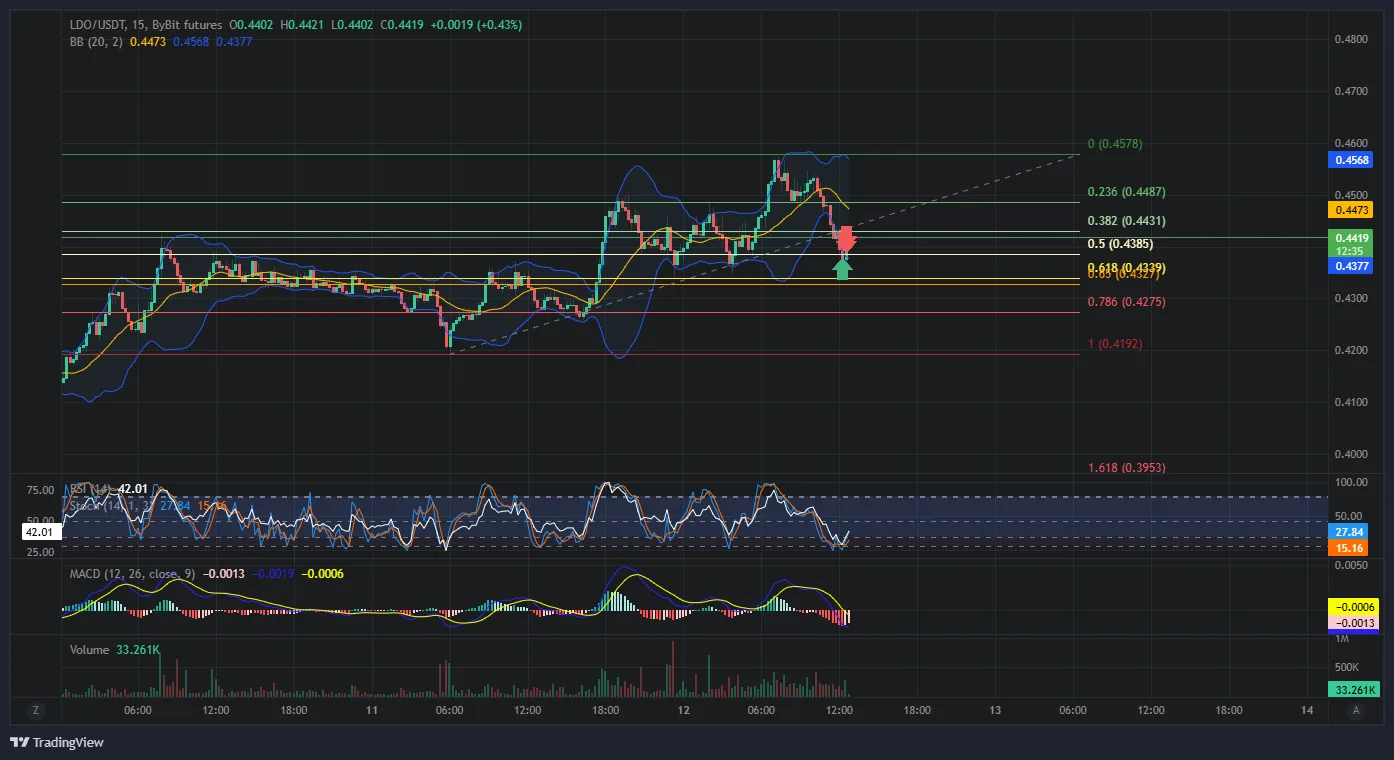This screenshot has height=760, width=1394.
Task: Click the white 42.01 RSI value tag
Action: pyautogui.click(x=42, y=533)
